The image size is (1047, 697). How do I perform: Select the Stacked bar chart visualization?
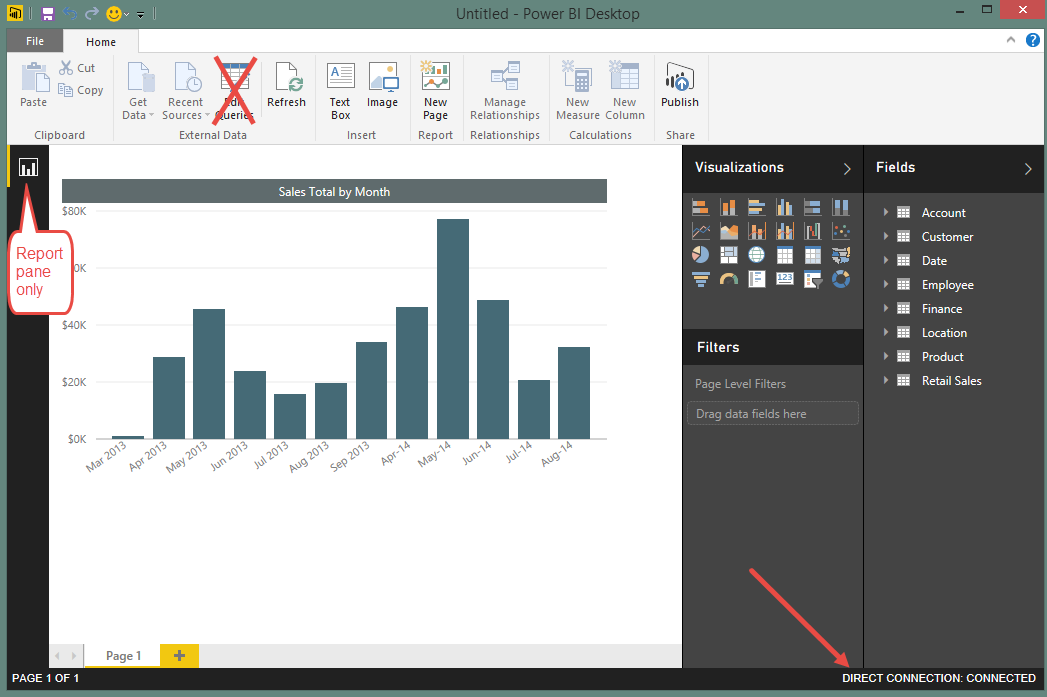(x=700, y=208)
